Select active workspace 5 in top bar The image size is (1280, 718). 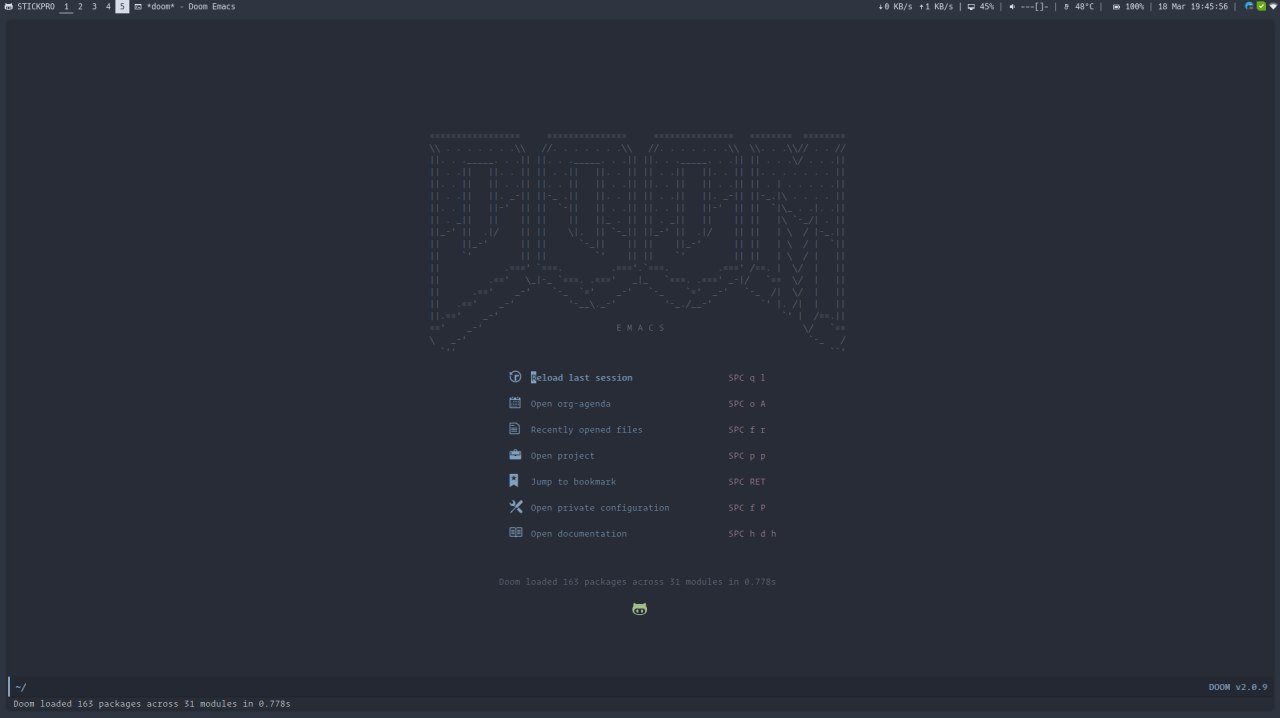[x=122, y=6]
